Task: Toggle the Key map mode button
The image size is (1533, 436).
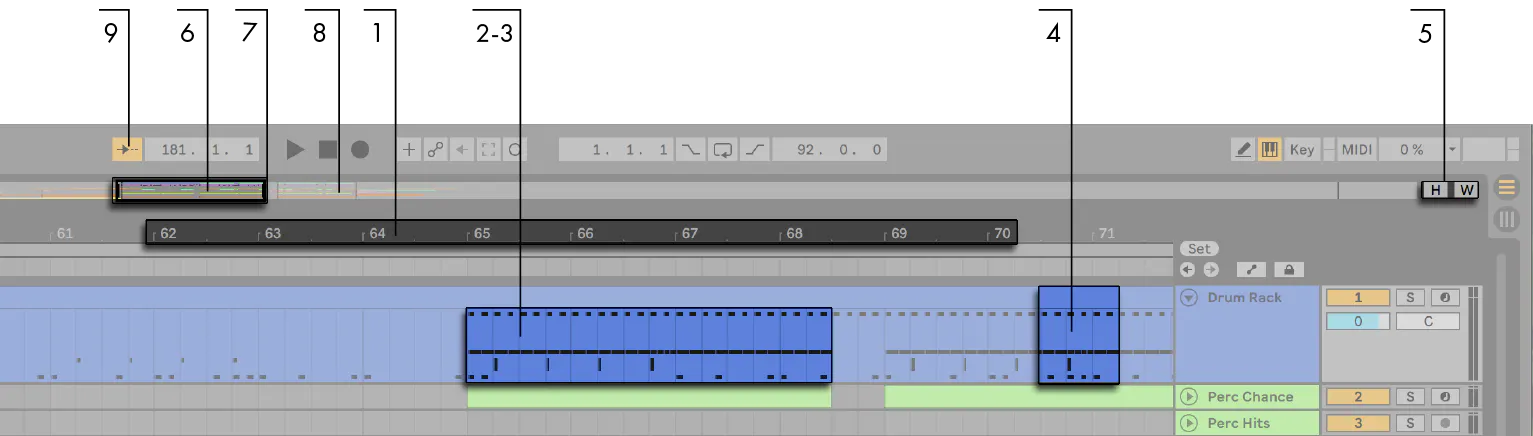Action: click(1302, 150)
